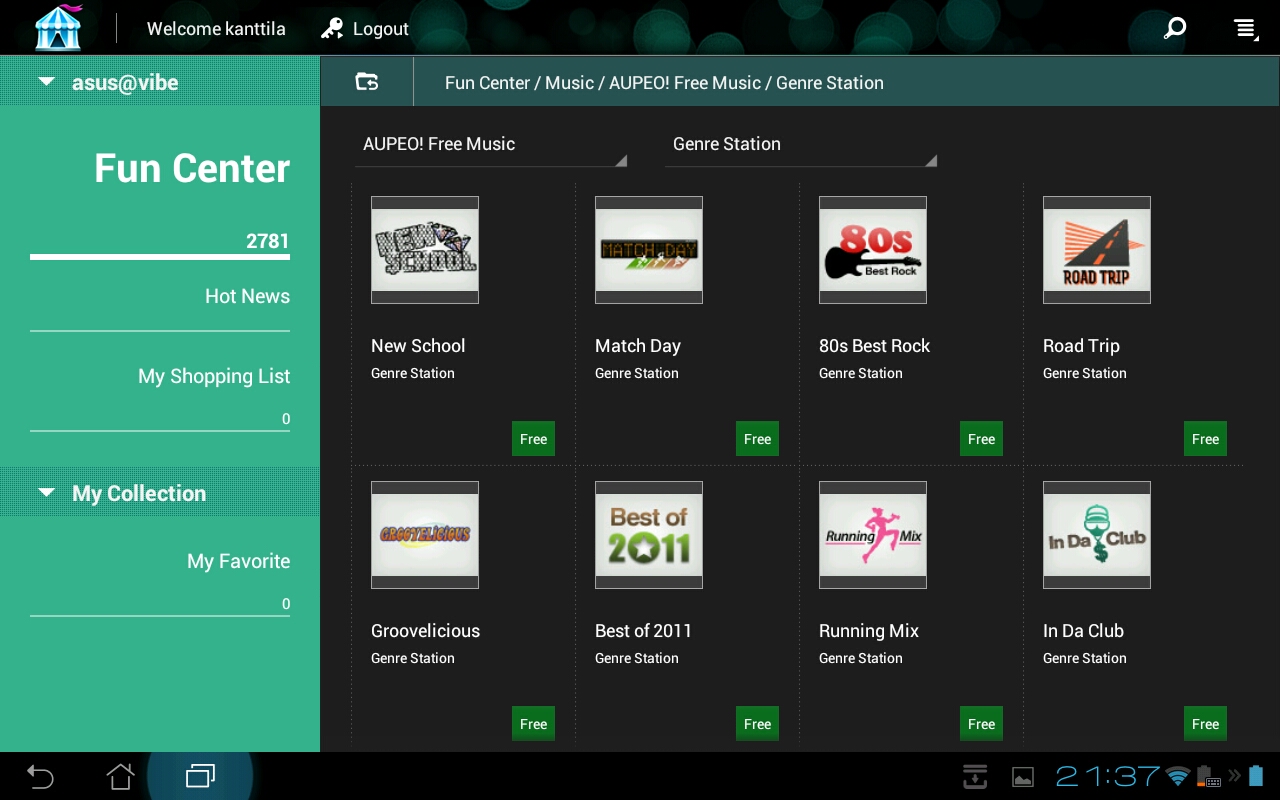Click the Free button for Match Day
The image size is (1280, 800).
pyautogui.click(x=758, y=439)
